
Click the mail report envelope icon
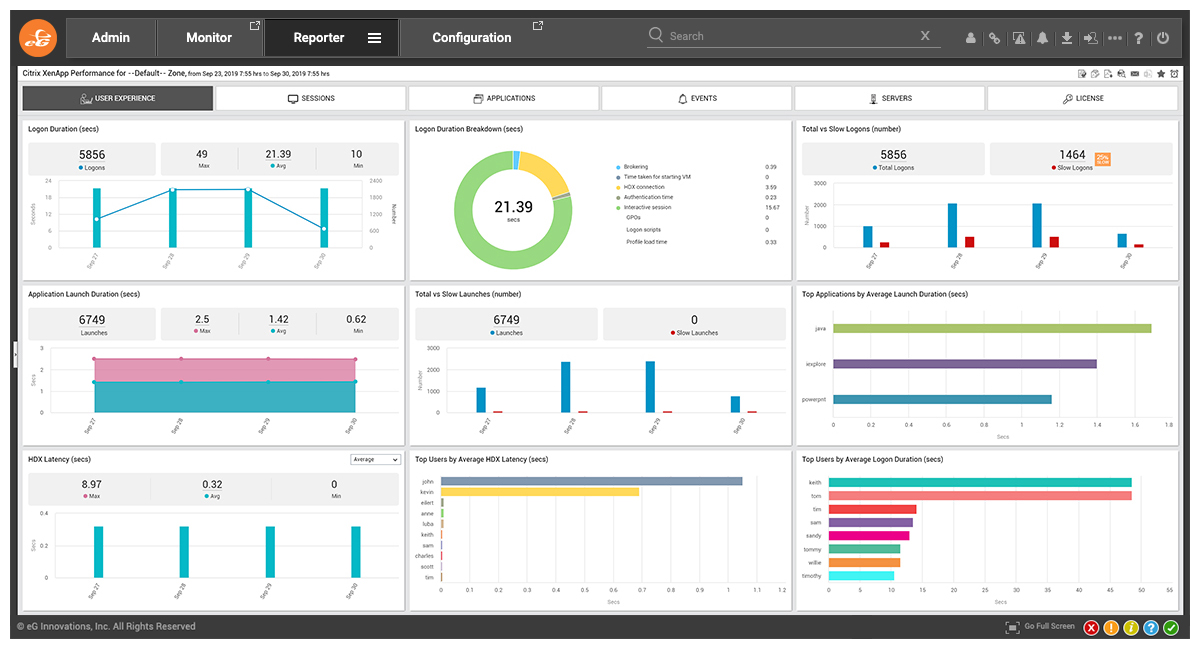click(1135, 74)
